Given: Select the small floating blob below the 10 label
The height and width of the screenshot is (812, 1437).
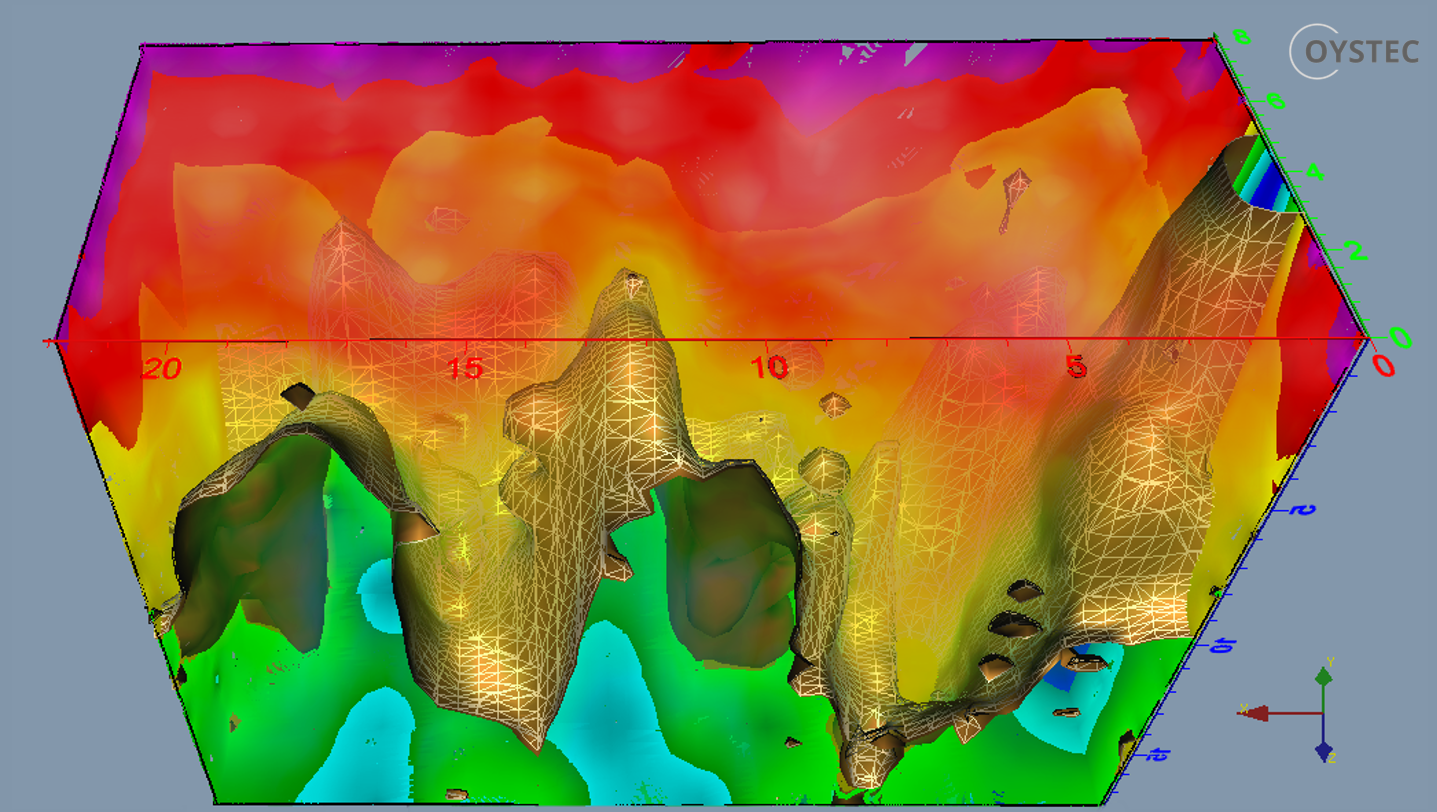Looking at the screenshot, I should (834, 404).
